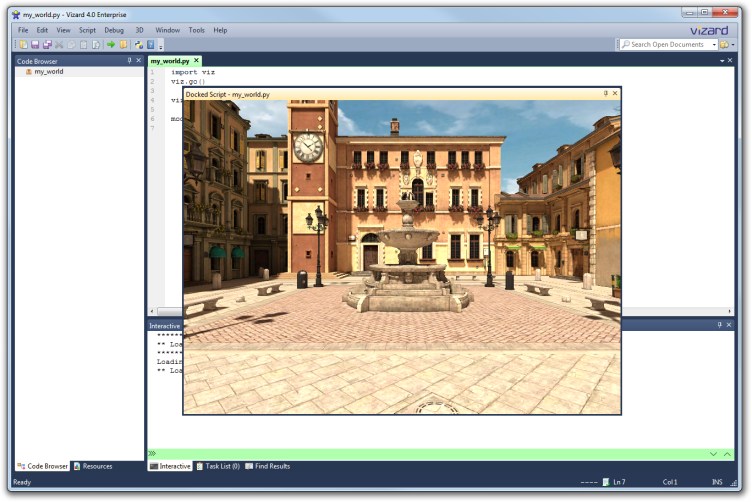Run the script with green arrow icon
The height and width of the screenshot is (502, 752).
[111, 45]
